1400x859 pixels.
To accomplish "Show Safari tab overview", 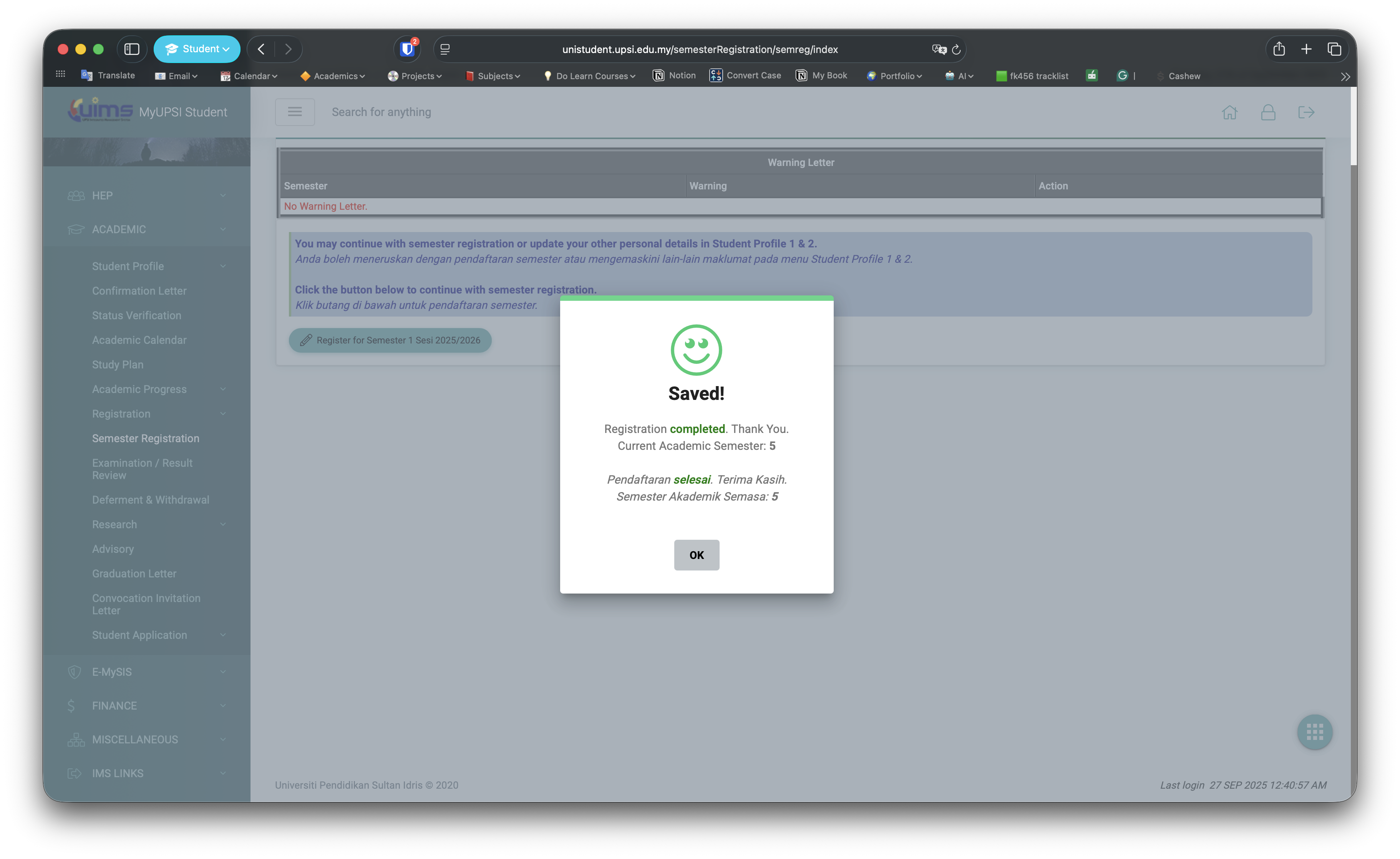I will pos(1334,50).
